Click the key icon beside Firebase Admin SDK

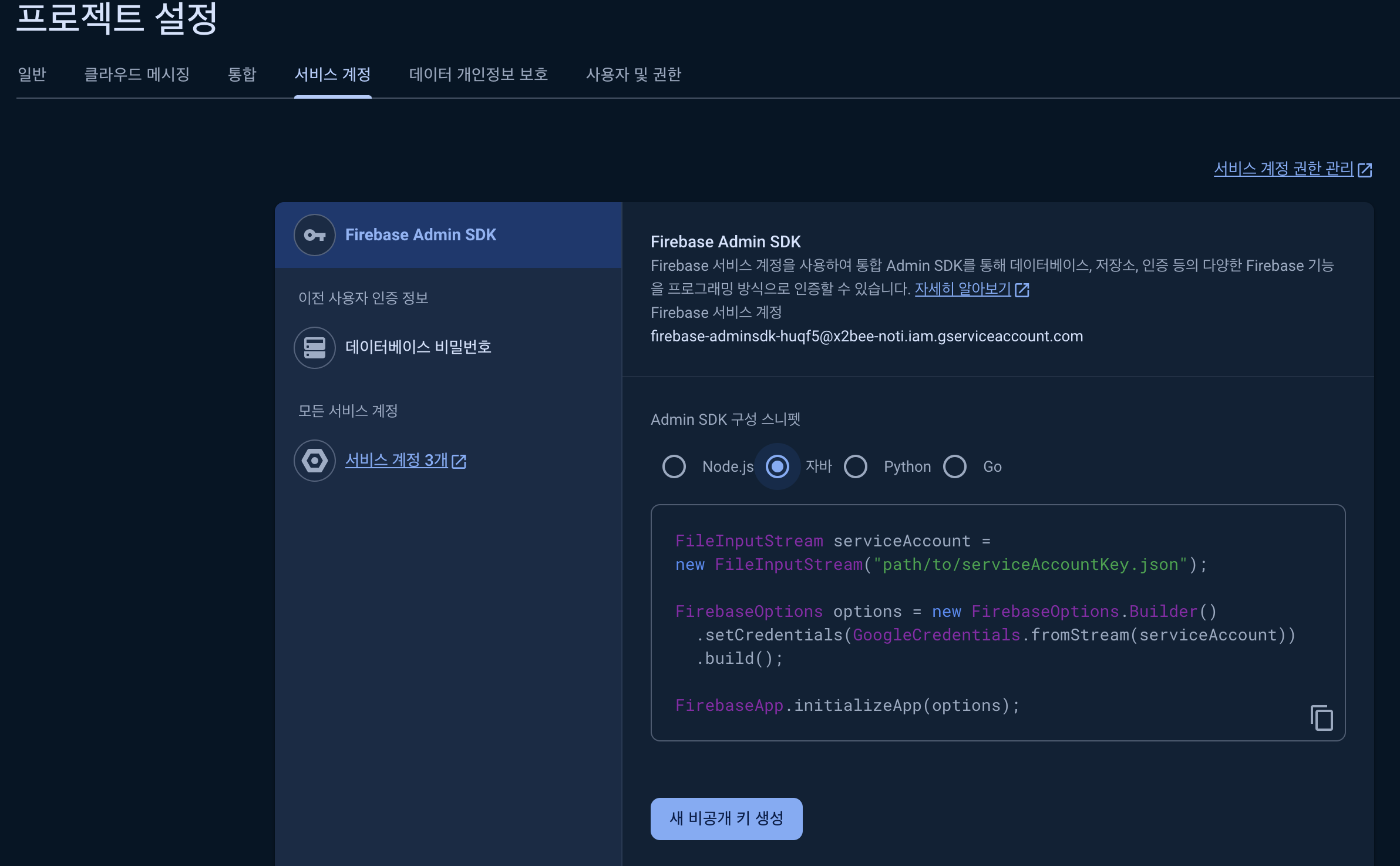click(315, 235)
